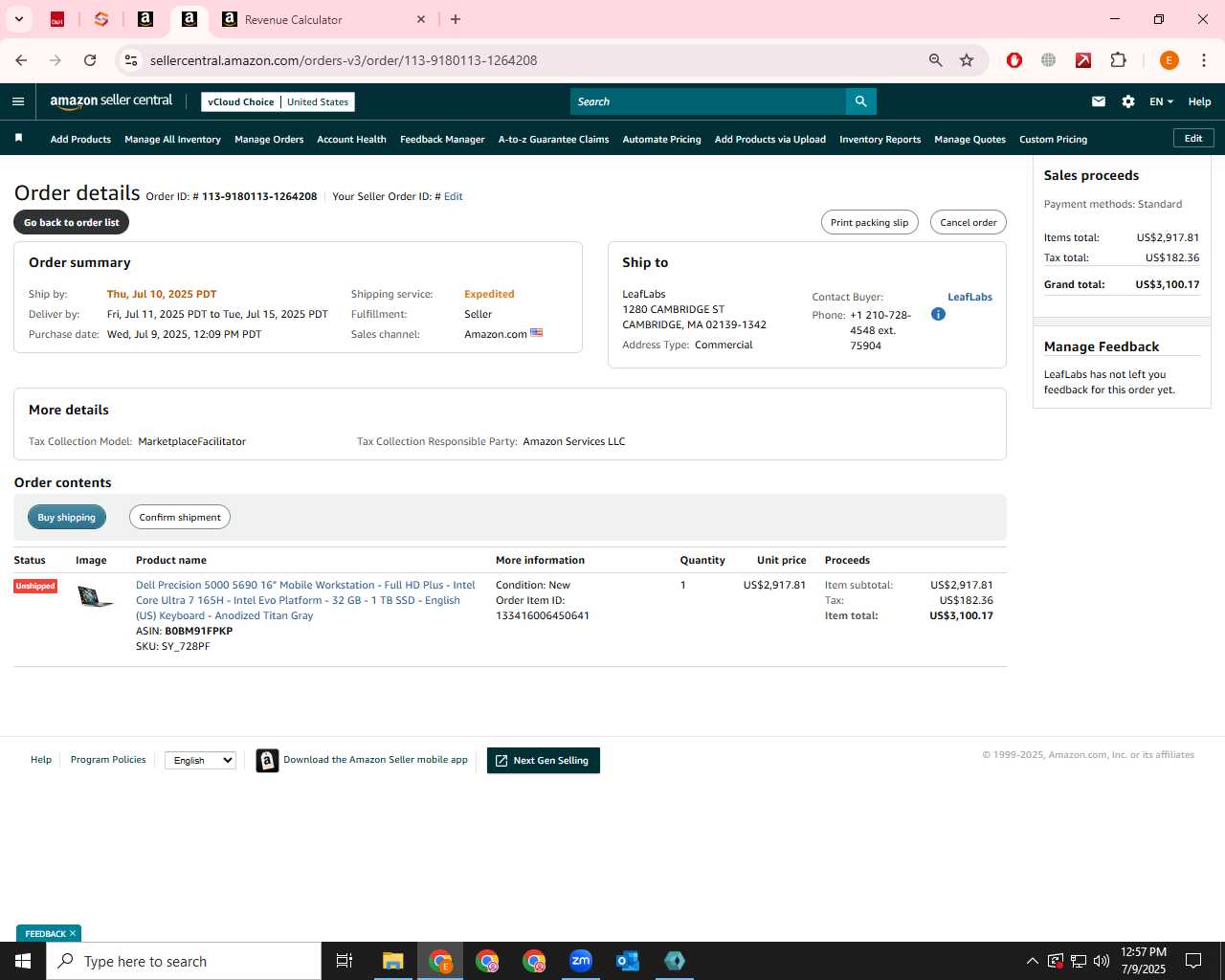The height and width of the screenshot is (980, 1225).
Task: Open the settings gear icon
Action: (x=1128, y=101)
